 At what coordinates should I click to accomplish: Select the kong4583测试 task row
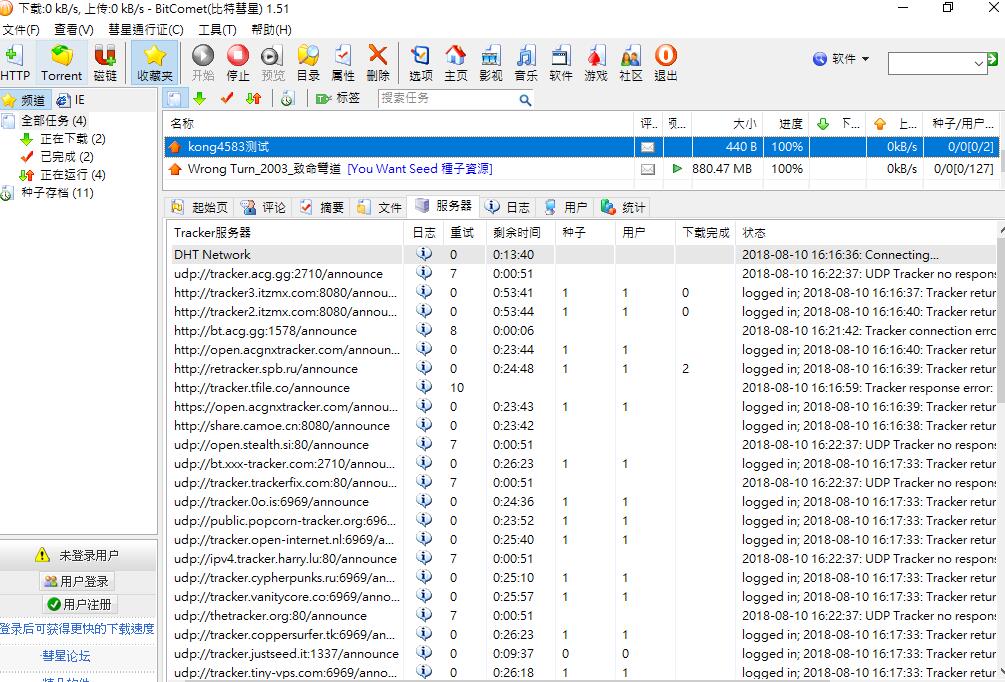[582, 147]
